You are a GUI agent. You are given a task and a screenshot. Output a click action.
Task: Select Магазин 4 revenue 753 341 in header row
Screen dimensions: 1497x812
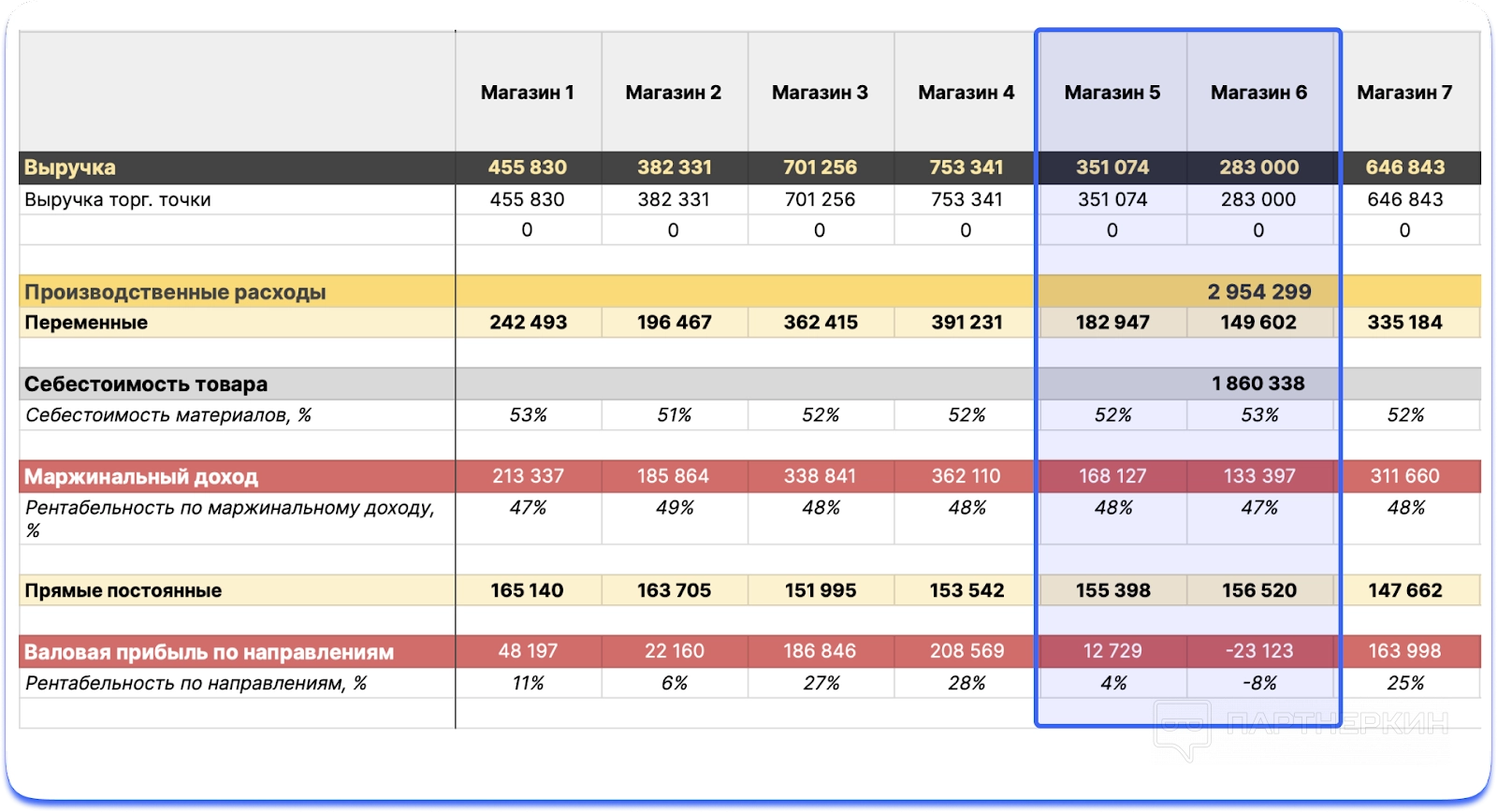(x=966, y=167)
